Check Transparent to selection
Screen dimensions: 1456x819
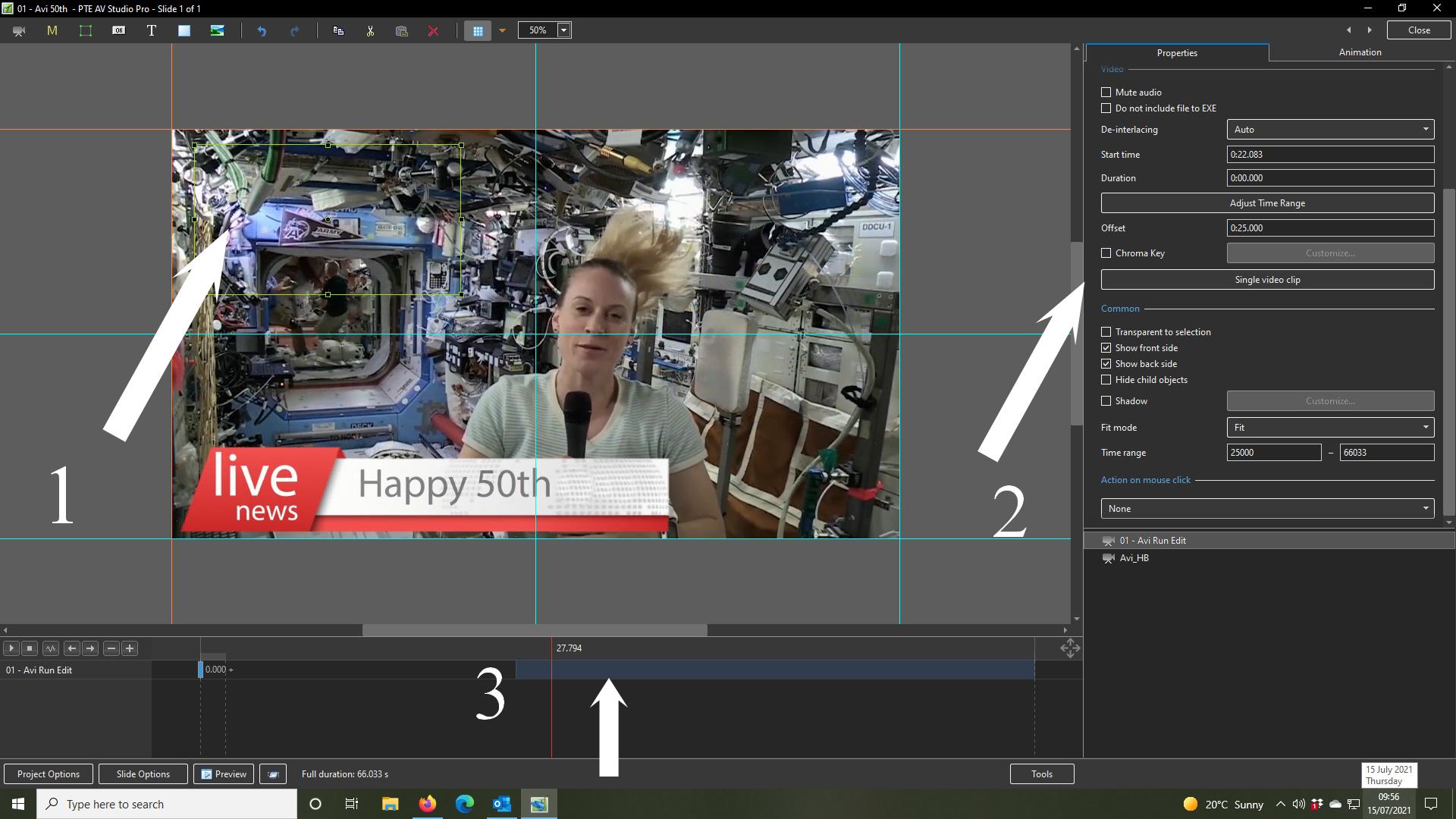pyautogui.click(x=1106, y=331)
